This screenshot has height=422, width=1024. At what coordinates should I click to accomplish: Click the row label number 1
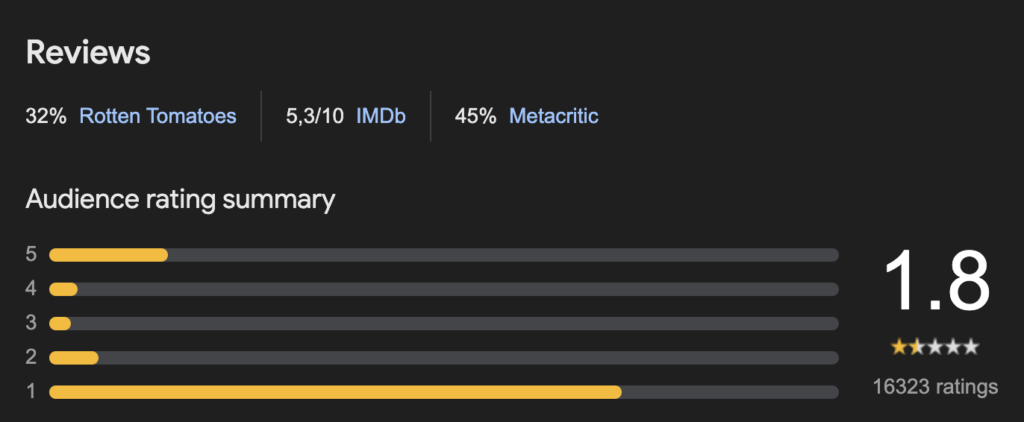[x=31, y=392]
